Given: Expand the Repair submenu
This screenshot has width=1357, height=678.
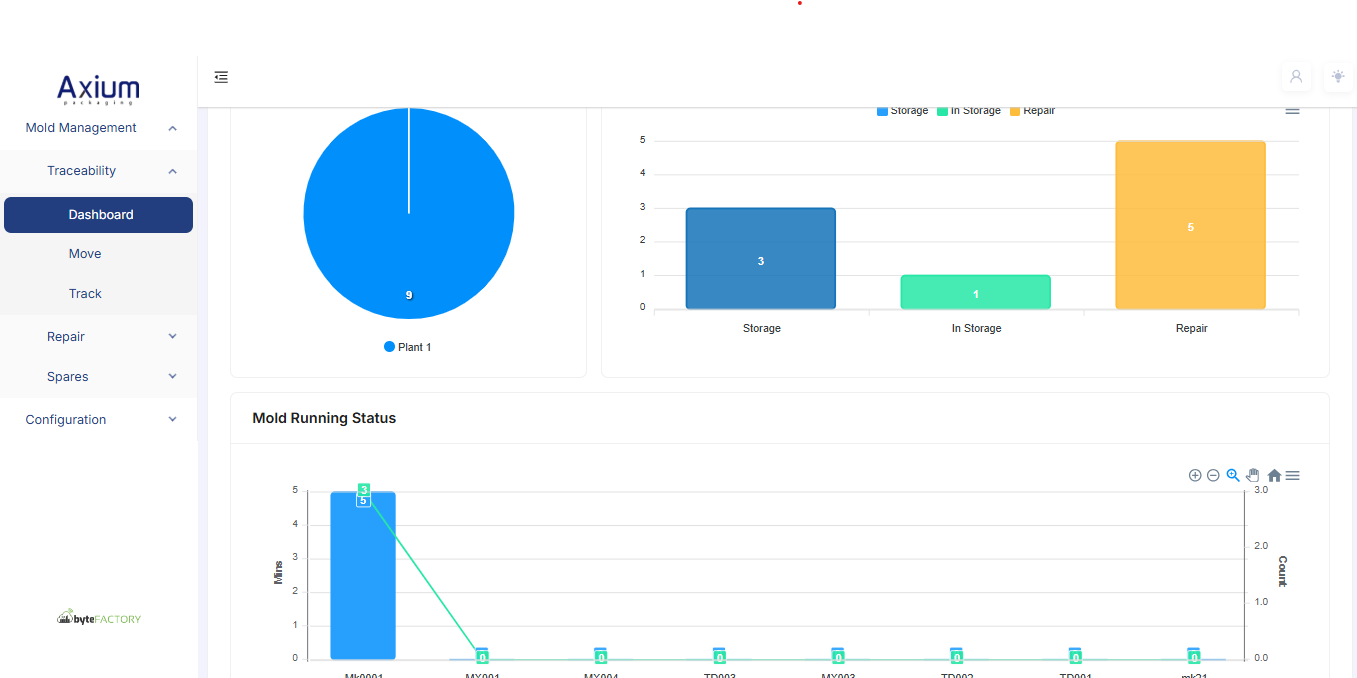Looking at the screenshot, I should (x=98, y=337).
